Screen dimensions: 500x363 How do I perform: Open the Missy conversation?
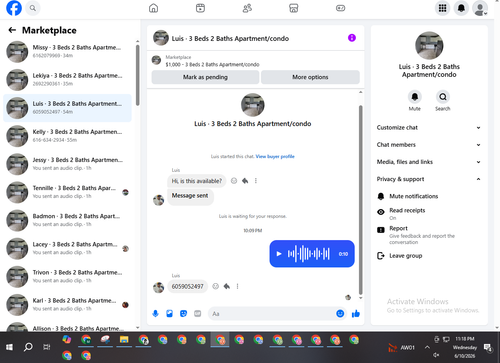tap(68, 52)
